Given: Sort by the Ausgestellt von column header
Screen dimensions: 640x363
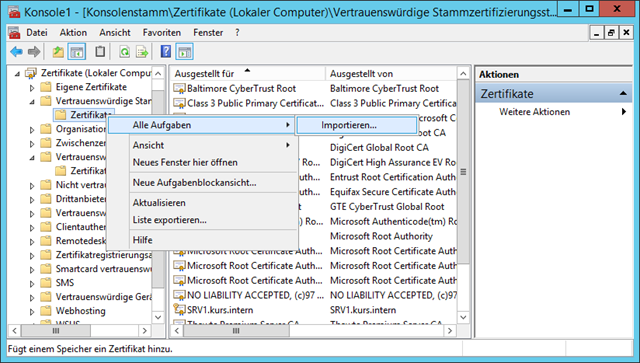Looking at the screenshot, I should tap(391, 73).
